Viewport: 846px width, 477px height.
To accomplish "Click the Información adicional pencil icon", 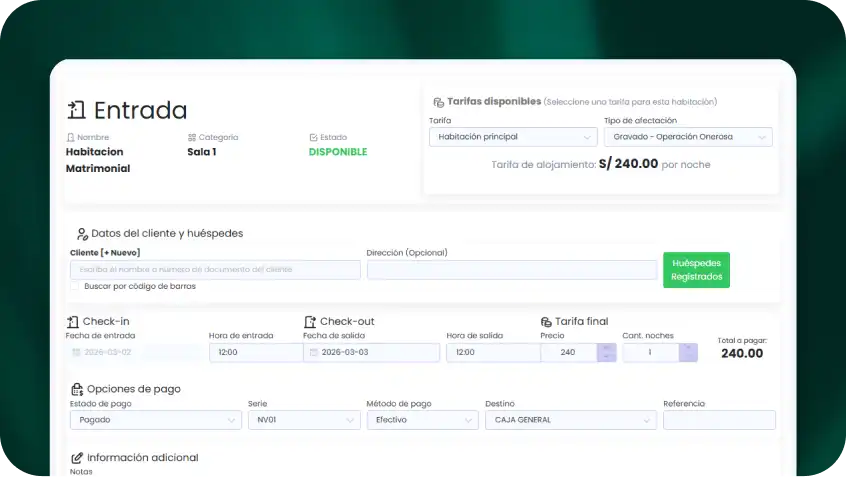I will click(x=77, y=458).
